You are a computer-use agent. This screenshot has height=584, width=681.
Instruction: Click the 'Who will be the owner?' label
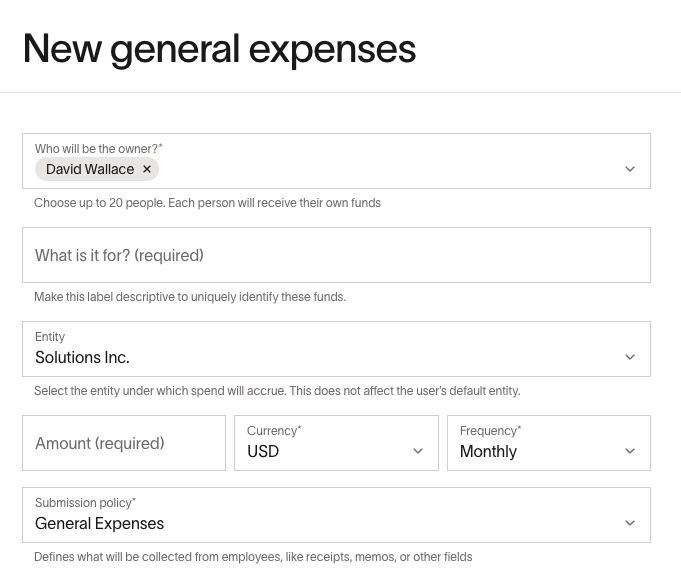coord(99,148)
